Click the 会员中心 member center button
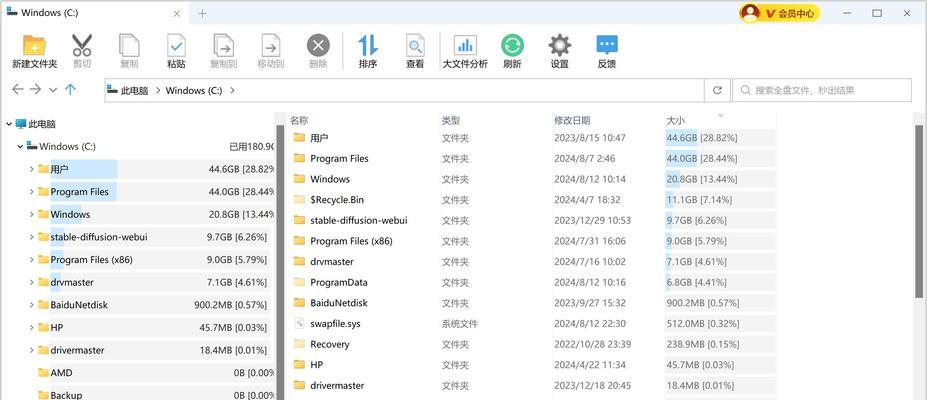This screenshot has width=927, height=400. (x=780, y=13)
